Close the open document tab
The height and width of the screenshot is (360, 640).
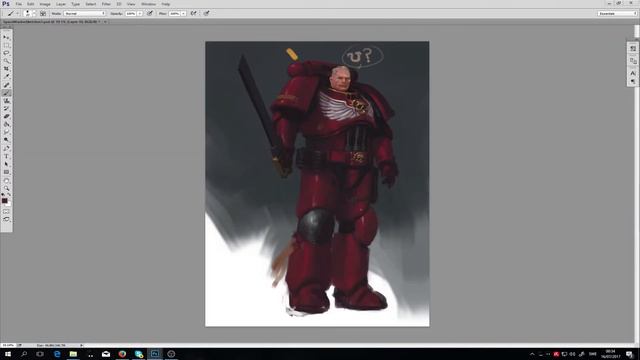pos(105,22)
